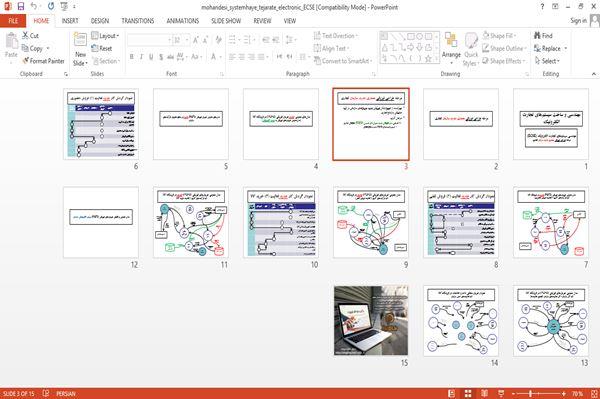600x399 pixels.
Task: Open Help question mark icon
Action: coord(542,7)
